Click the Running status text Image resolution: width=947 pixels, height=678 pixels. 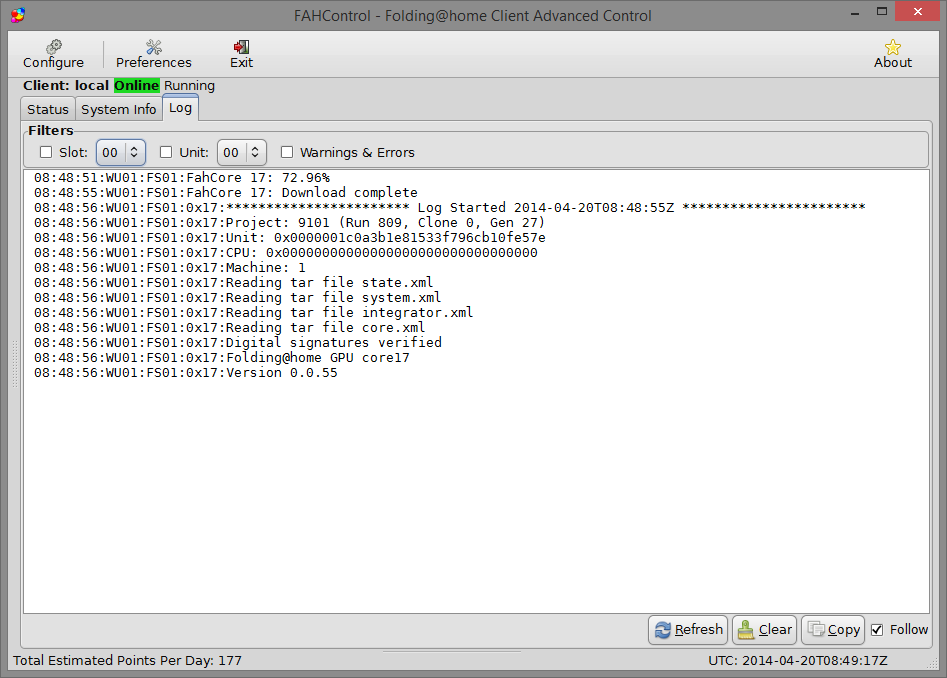(x=189, y=86)
